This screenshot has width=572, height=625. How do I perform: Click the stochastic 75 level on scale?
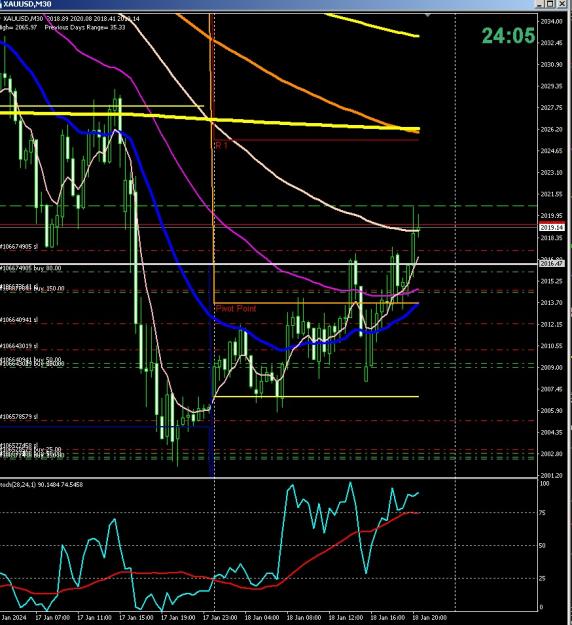[x=542, y=513]
